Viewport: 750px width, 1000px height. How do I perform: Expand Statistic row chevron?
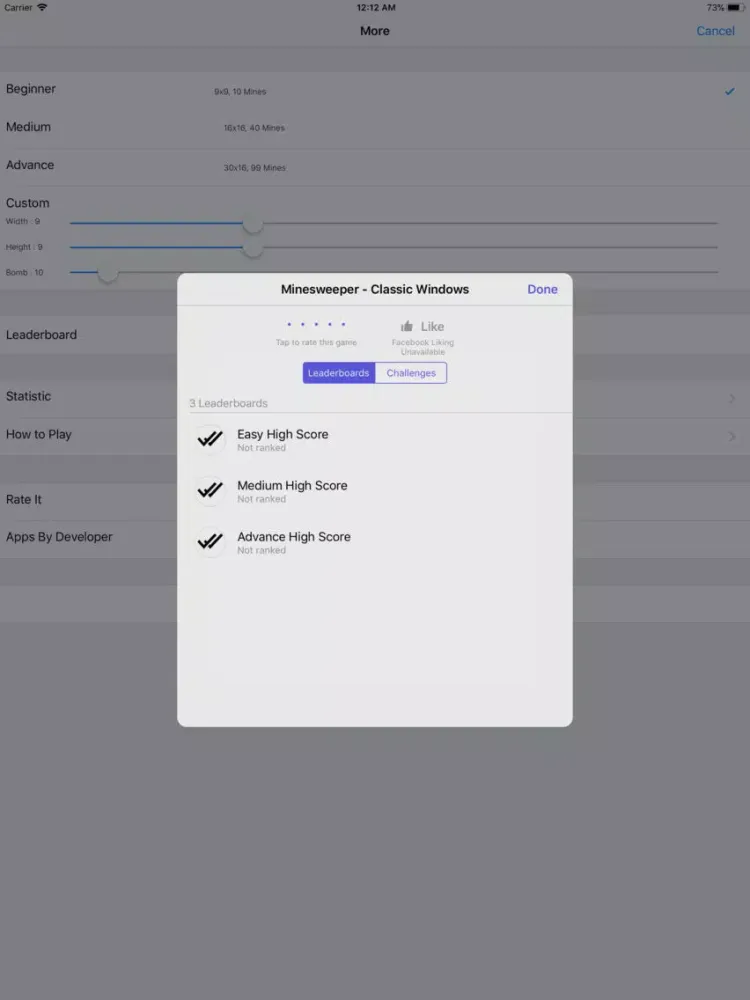coord(731,399)
